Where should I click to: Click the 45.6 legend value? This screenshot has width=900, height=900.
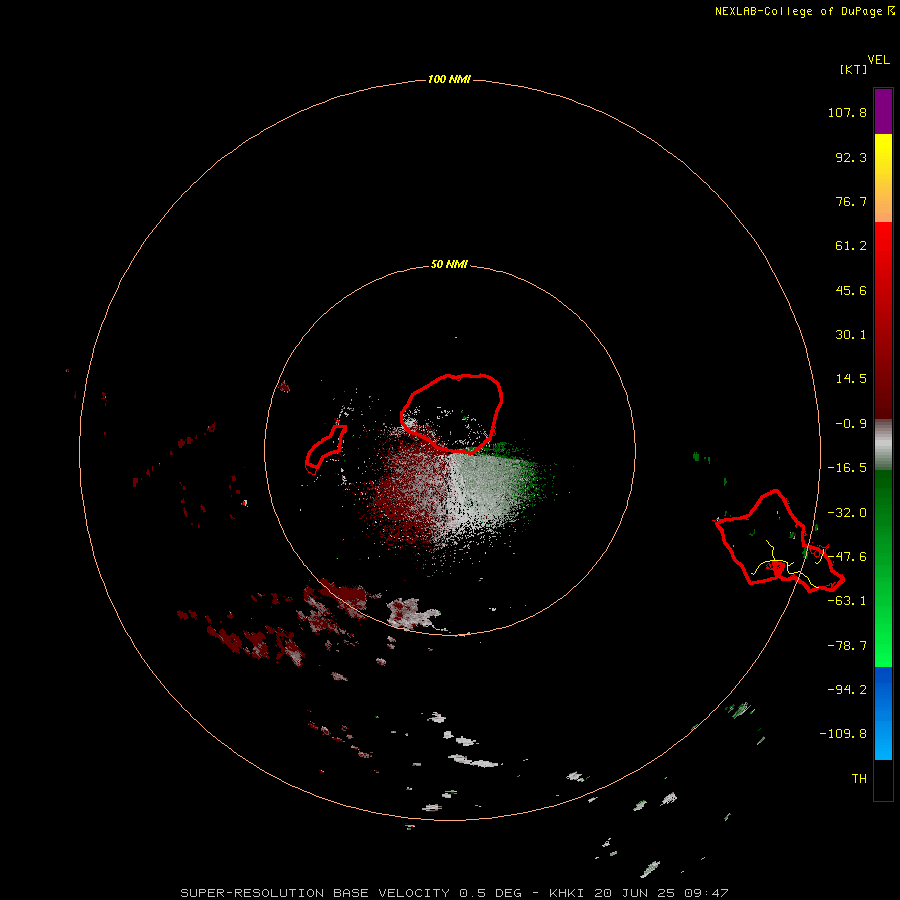851,290
